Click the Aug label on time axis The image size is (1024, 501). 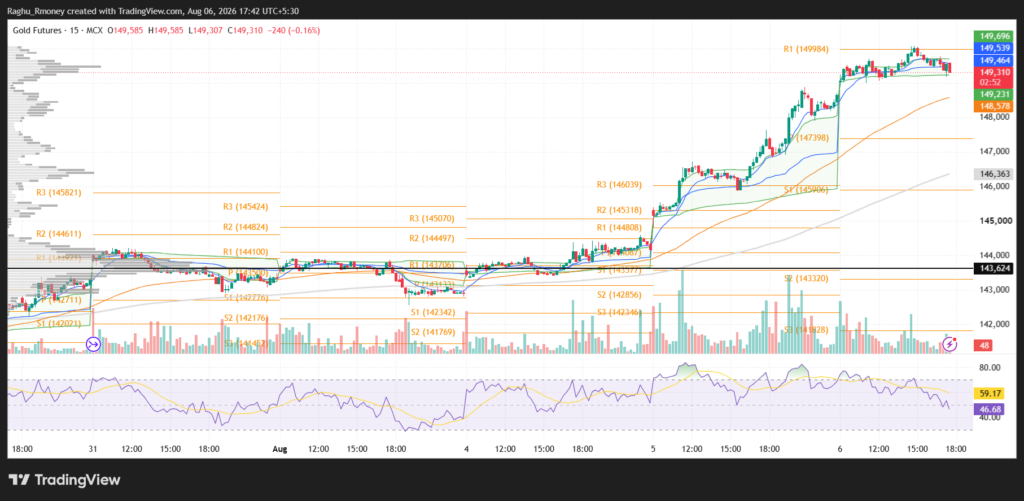tap(280, 449)
